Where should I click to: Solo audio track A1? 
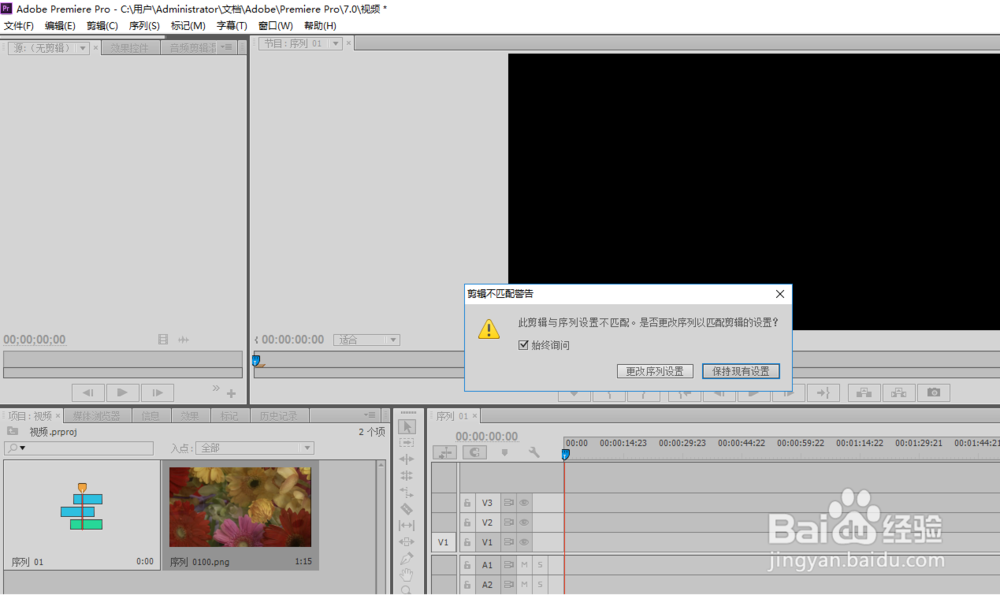[540, 565]
